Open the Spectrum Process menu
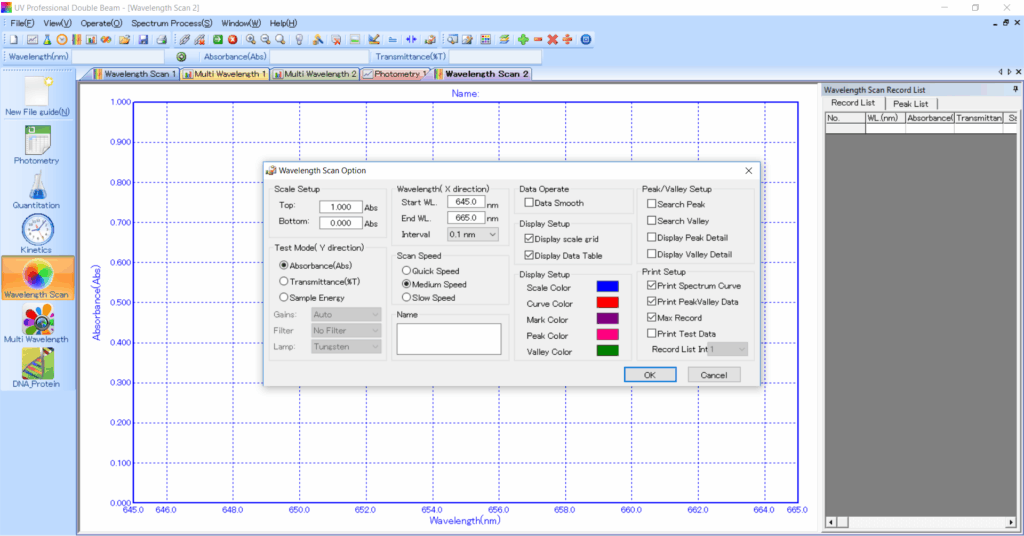Viewport: 1024px width, 536px height. (x=171, y=22)
